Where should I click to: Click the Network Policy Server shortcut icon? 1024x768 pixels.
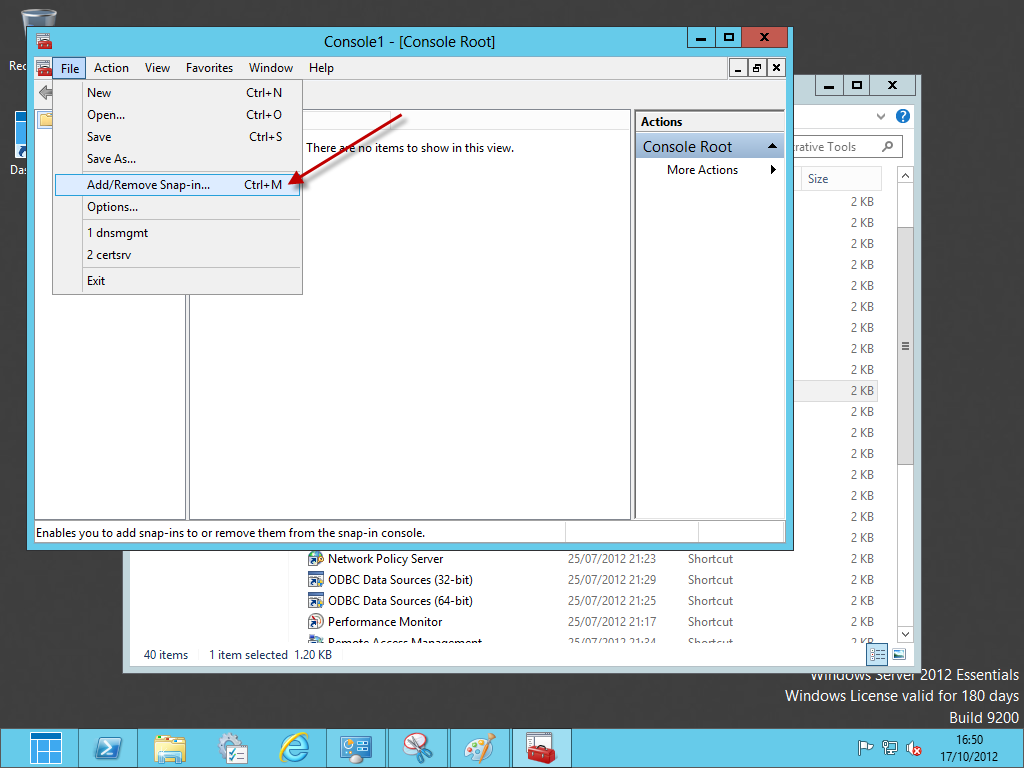[316, 559]
